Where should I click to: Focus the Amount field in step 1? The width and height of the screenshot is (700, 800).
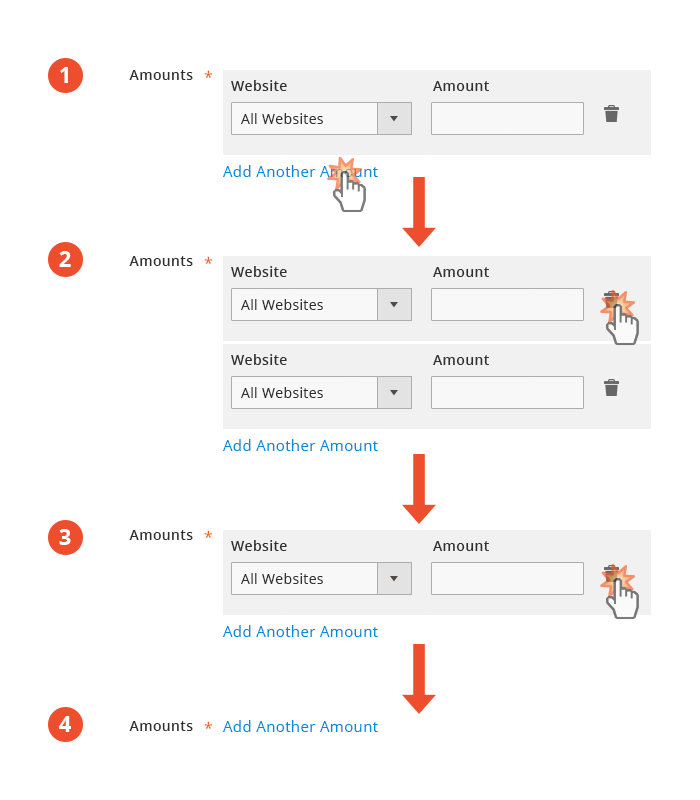(x=507, y=118)
